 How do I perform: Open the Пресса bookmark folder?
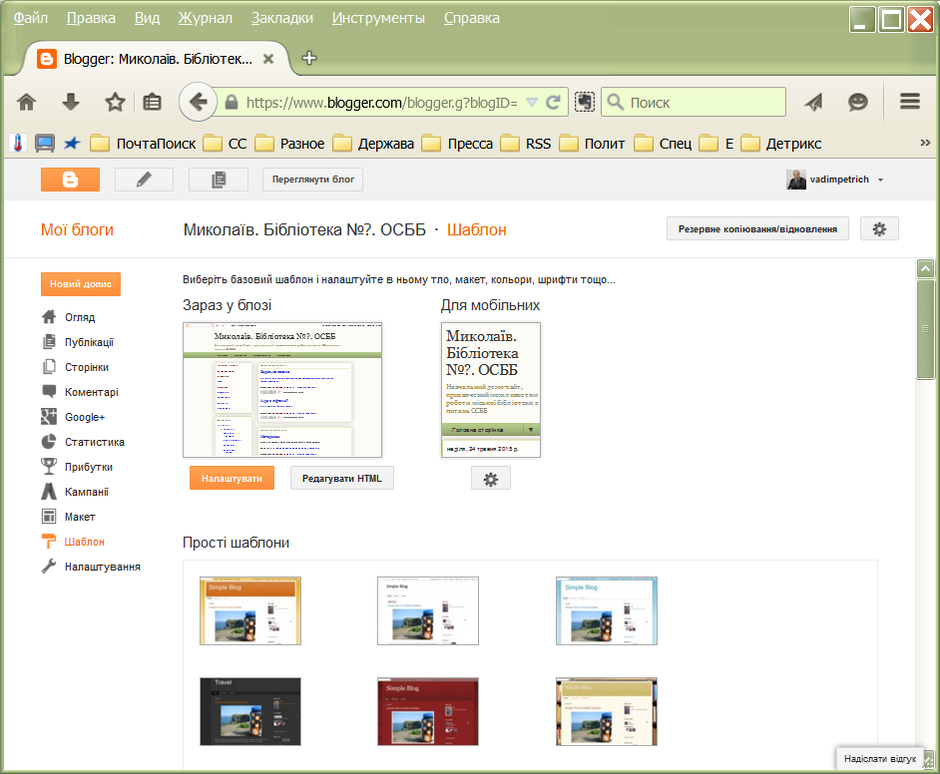457,144
